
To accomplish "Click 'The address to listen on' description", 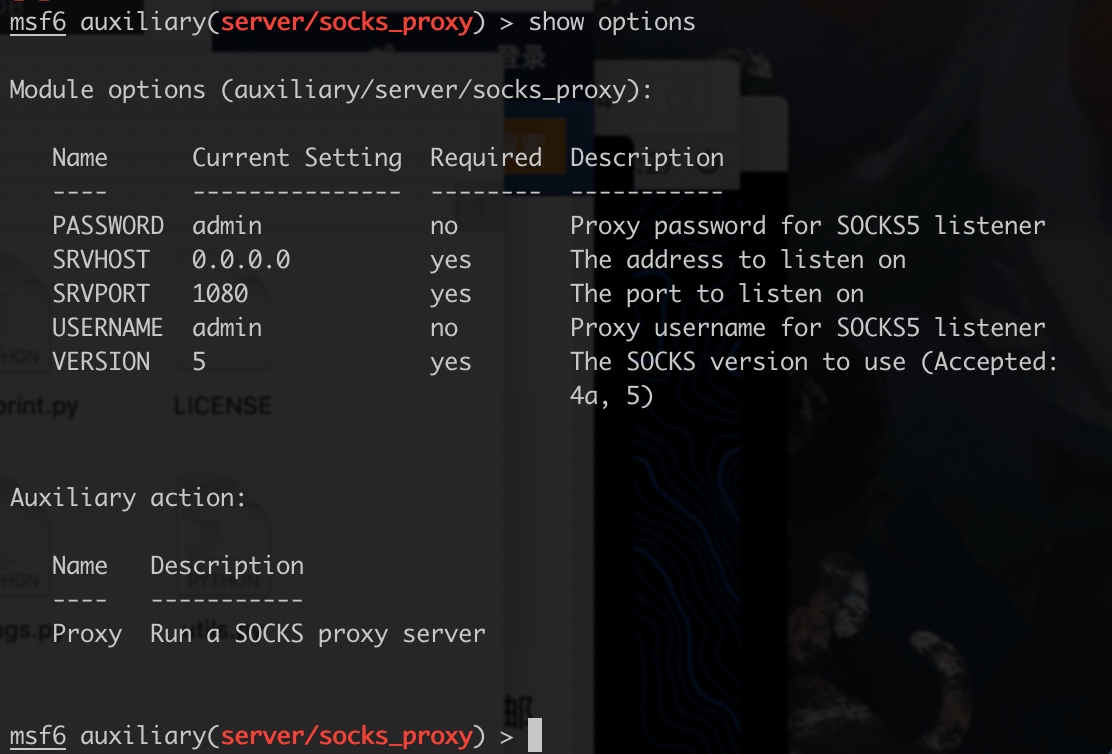I will (738, 260).
